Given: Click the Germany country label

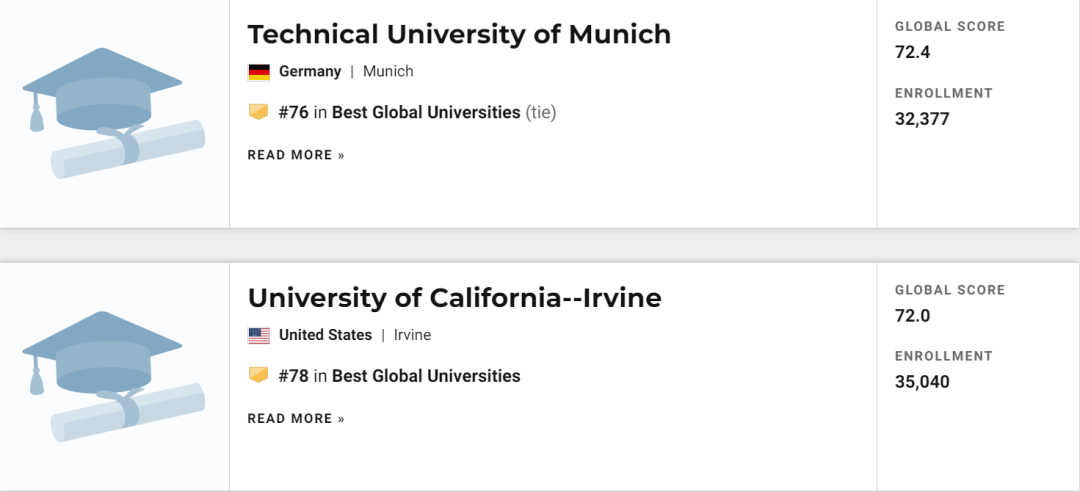Looking at the screenshot, I should (x=310, y=72).
